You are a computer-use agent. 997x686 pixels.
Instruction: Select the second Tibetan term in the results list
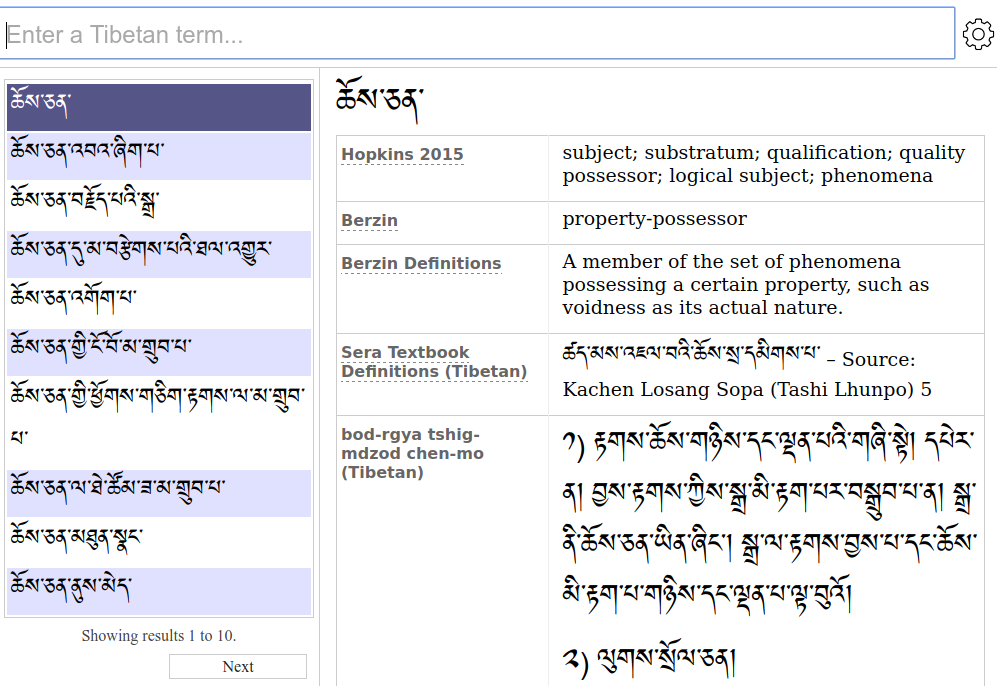(158, 153)
